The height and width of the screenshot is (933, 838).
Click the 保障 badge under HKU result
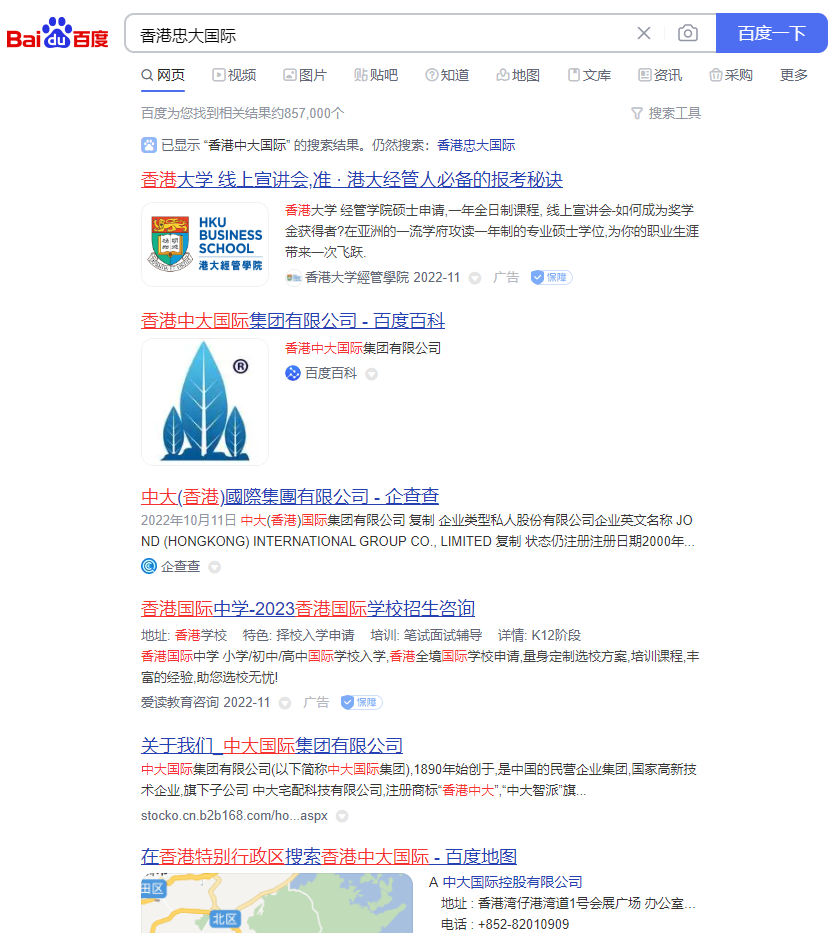point(551,277)
